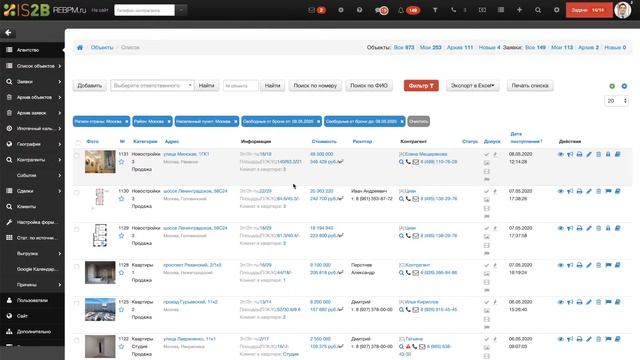This screenshot has width=640, height=360.
Task: Click the plus icon in top bar
Action: tap(519, 10)
